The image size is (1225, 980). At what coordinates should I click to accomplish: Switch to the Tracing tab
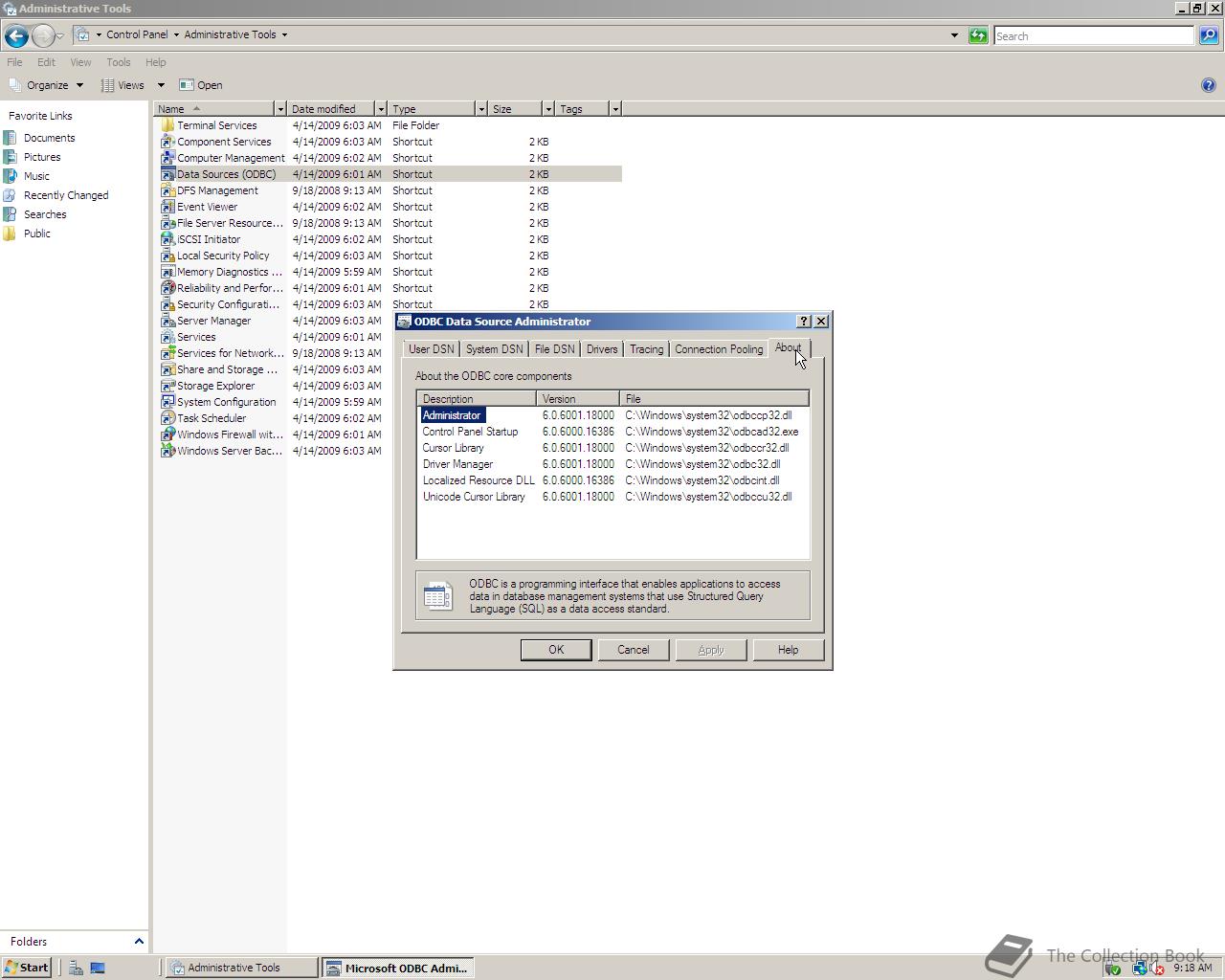click(x=646, y=349)
